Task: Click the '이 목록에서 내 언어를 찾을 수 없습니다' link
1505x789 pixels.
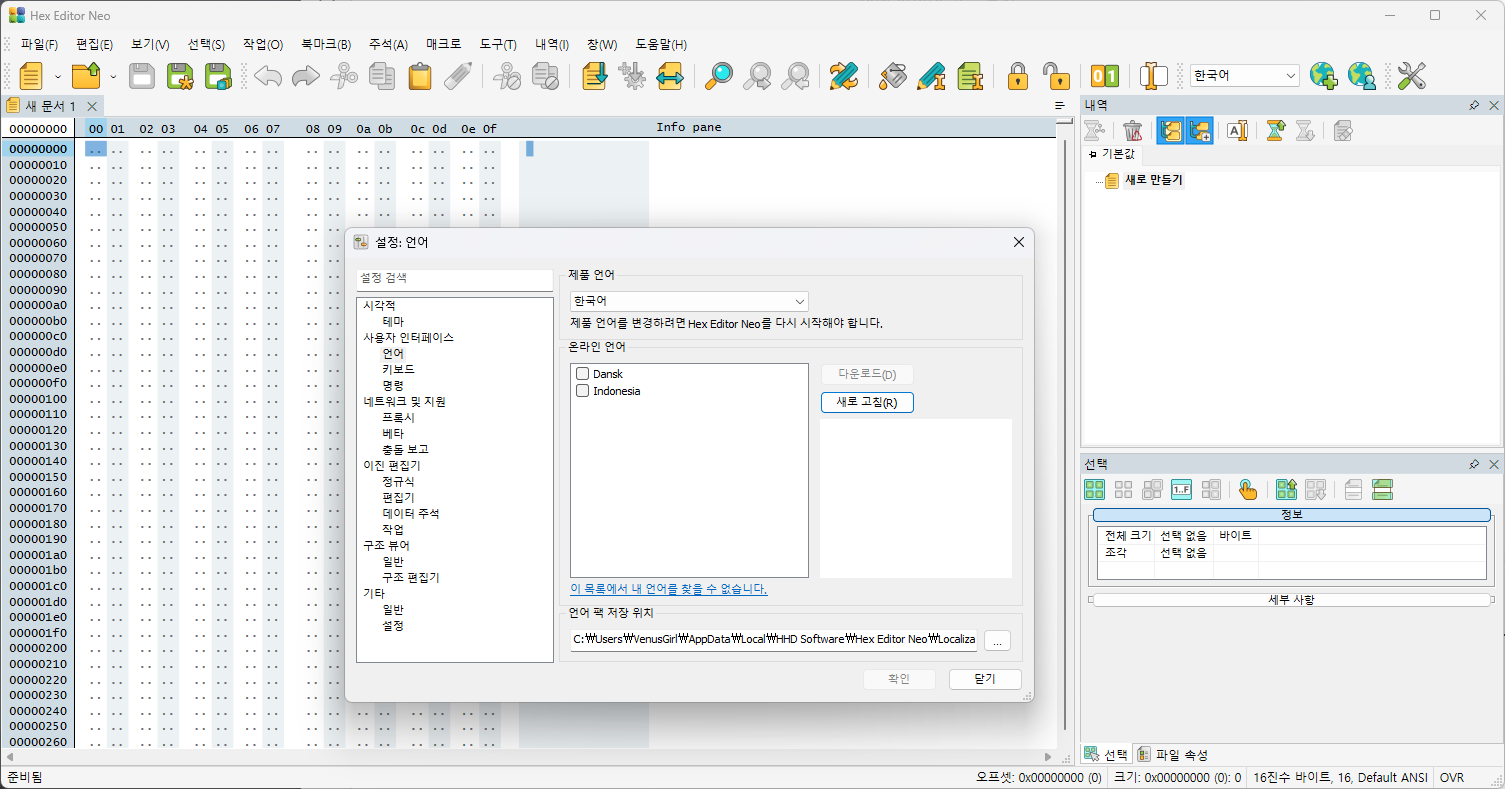Action: pyautogui.click(x=669, y=589)
